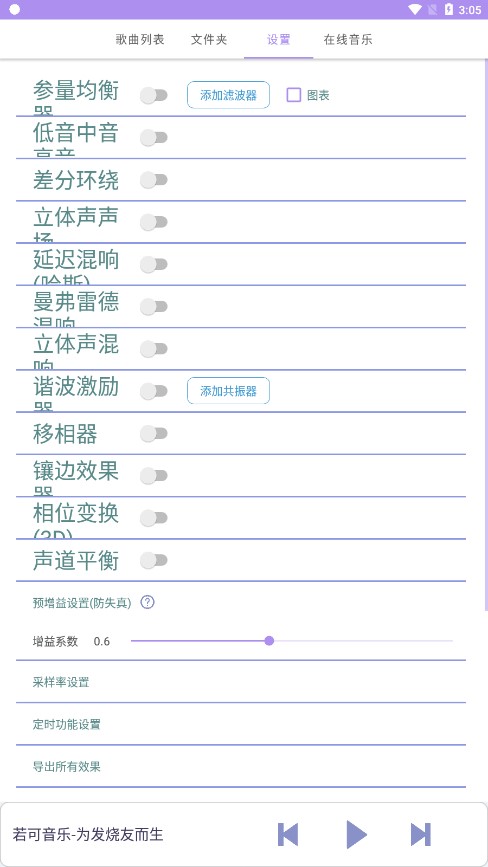
Task: Turn on 差分环绕 switch
Action: tap(154, 180)
